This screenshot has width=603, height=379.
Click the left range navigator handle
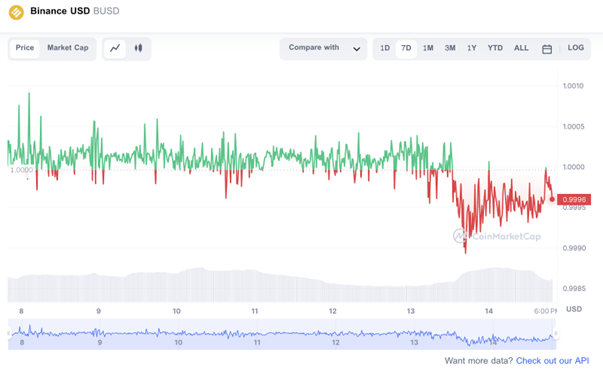click(9, 334)
